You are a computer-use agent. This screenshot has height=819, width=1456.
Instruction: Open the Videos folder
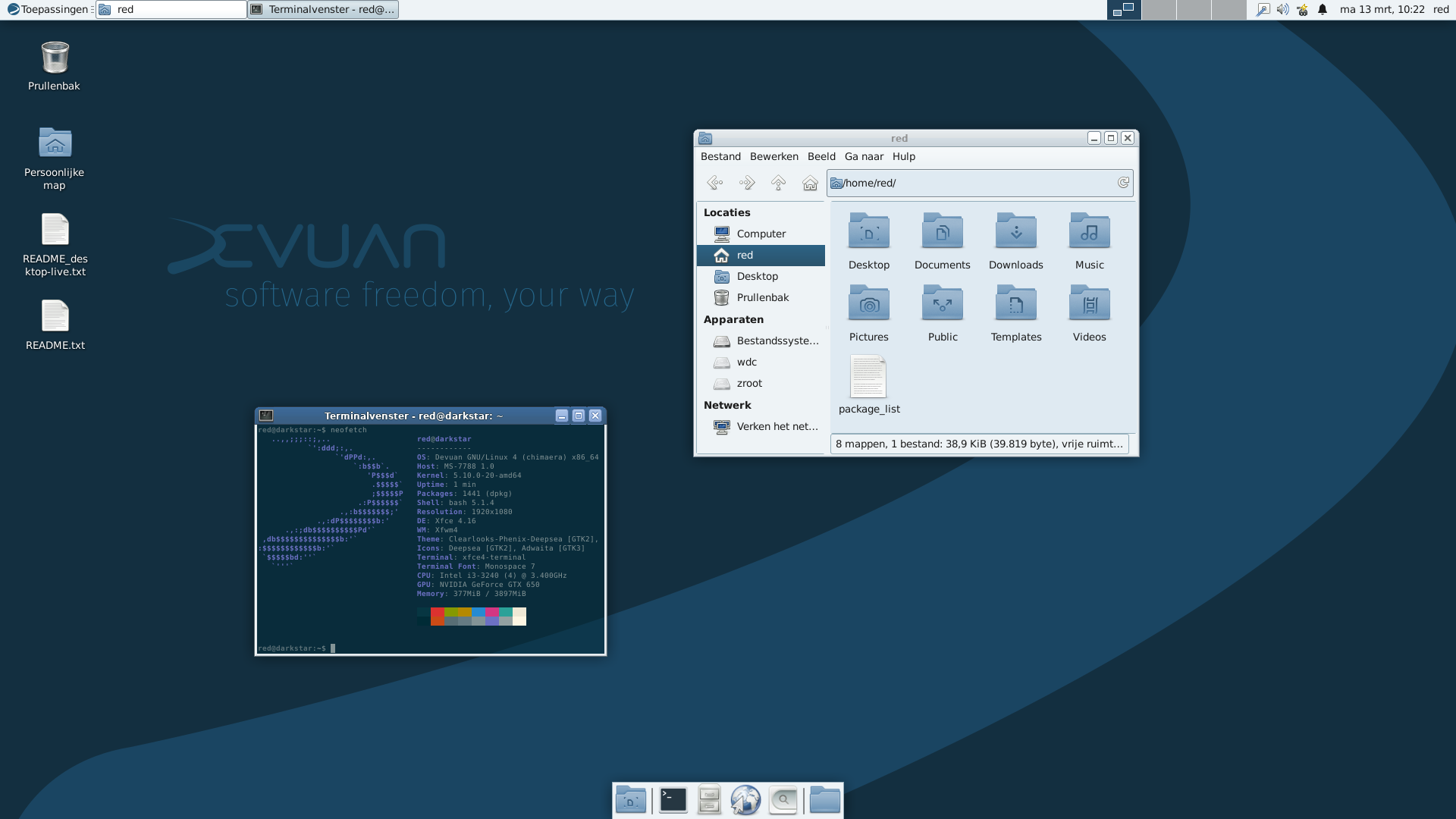(x=1090, y=313)
